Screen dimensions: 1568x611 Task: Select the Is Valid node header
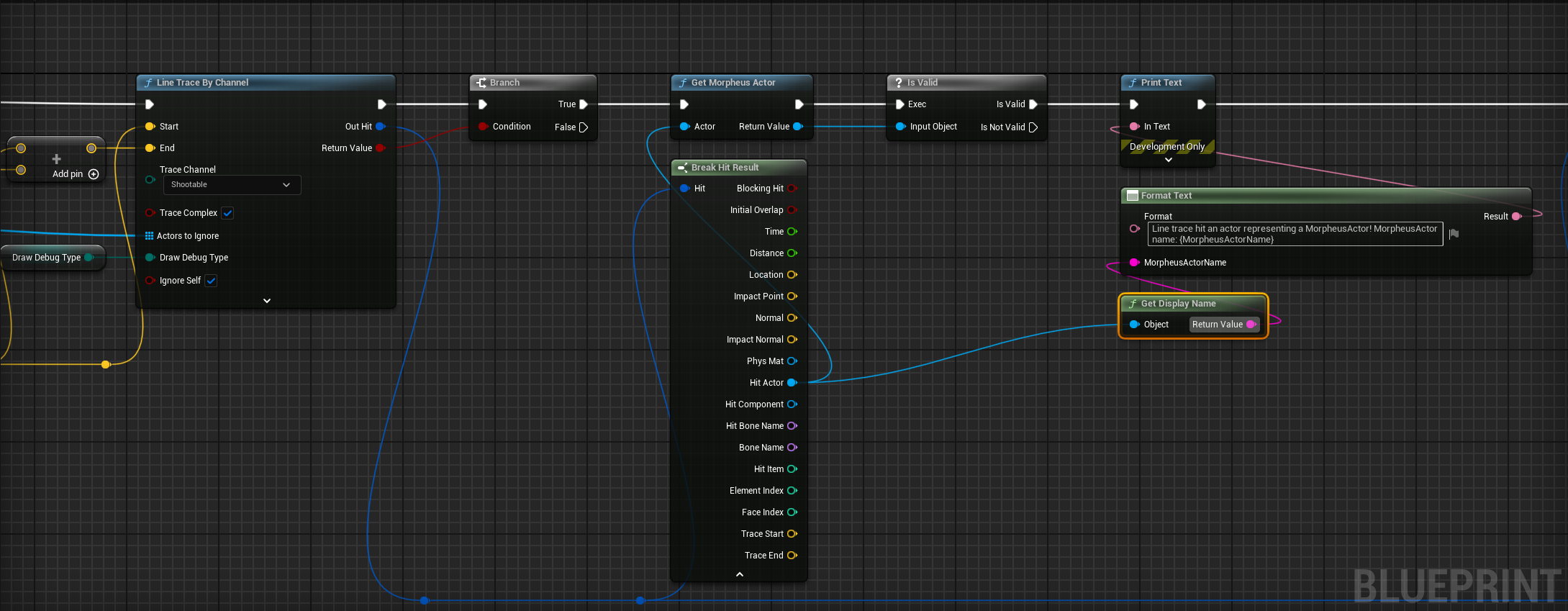tap(922, 83)
